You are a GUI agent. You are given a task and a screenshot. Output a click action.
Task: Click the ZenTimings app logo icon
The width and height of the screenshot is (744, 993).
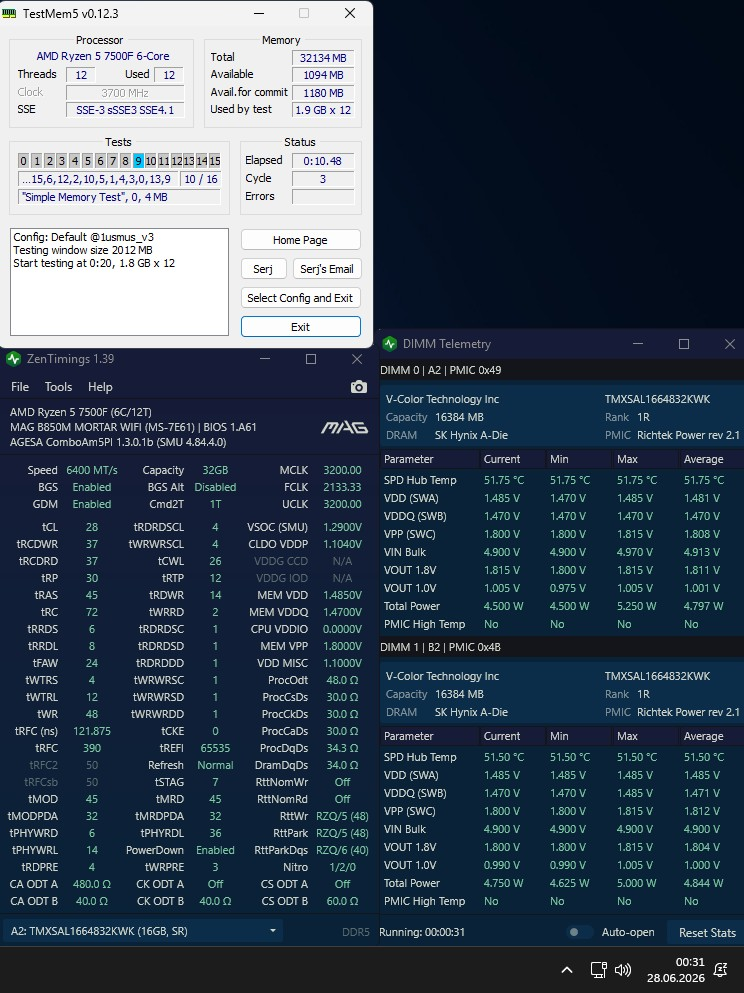13,359
